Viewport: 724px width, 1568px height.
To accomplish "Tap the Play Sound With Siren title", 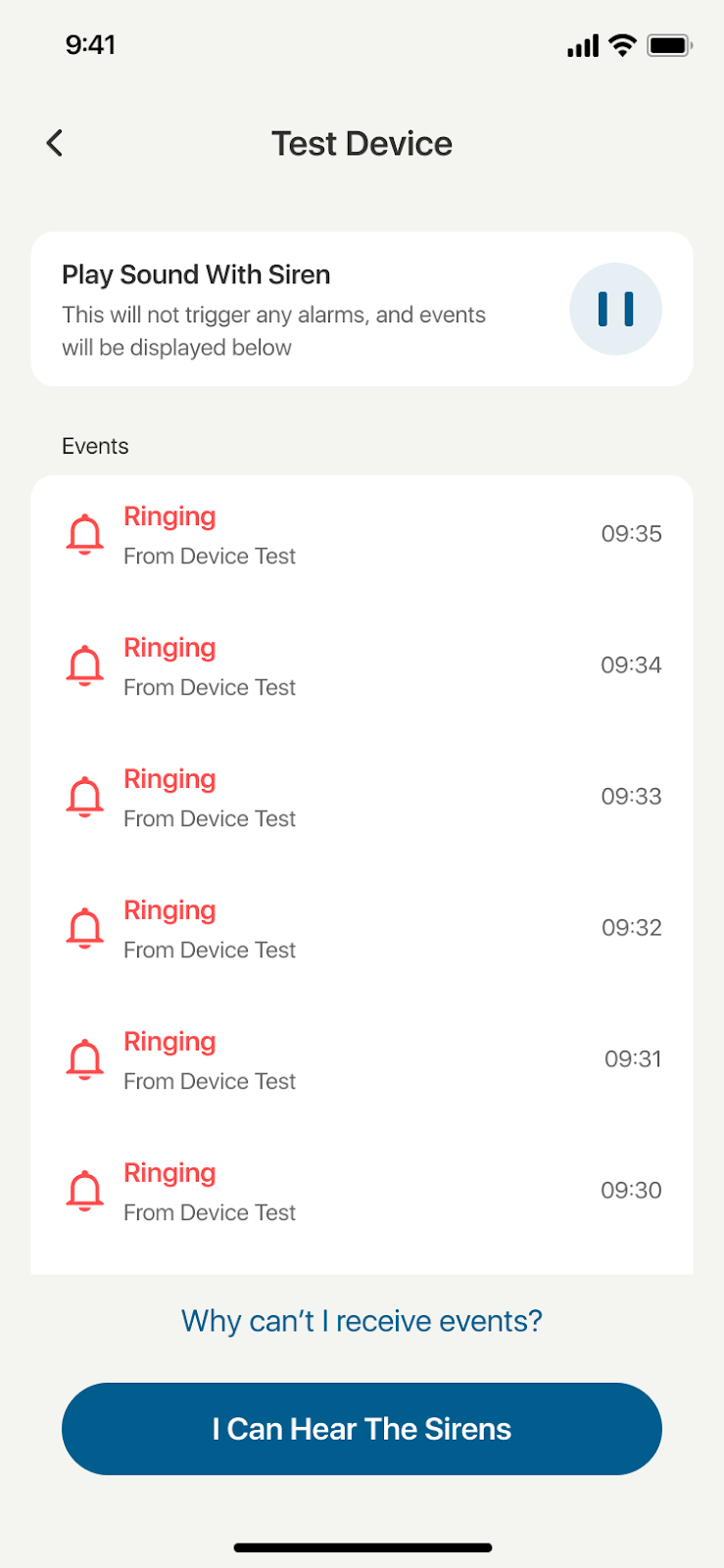I will (196, 274).
